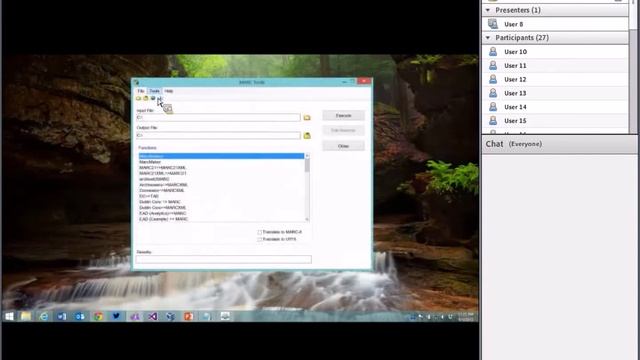Open the blue bird app in taskbar
The height and width of the screenshot is (360, 640).
click(x=116, y=316)
